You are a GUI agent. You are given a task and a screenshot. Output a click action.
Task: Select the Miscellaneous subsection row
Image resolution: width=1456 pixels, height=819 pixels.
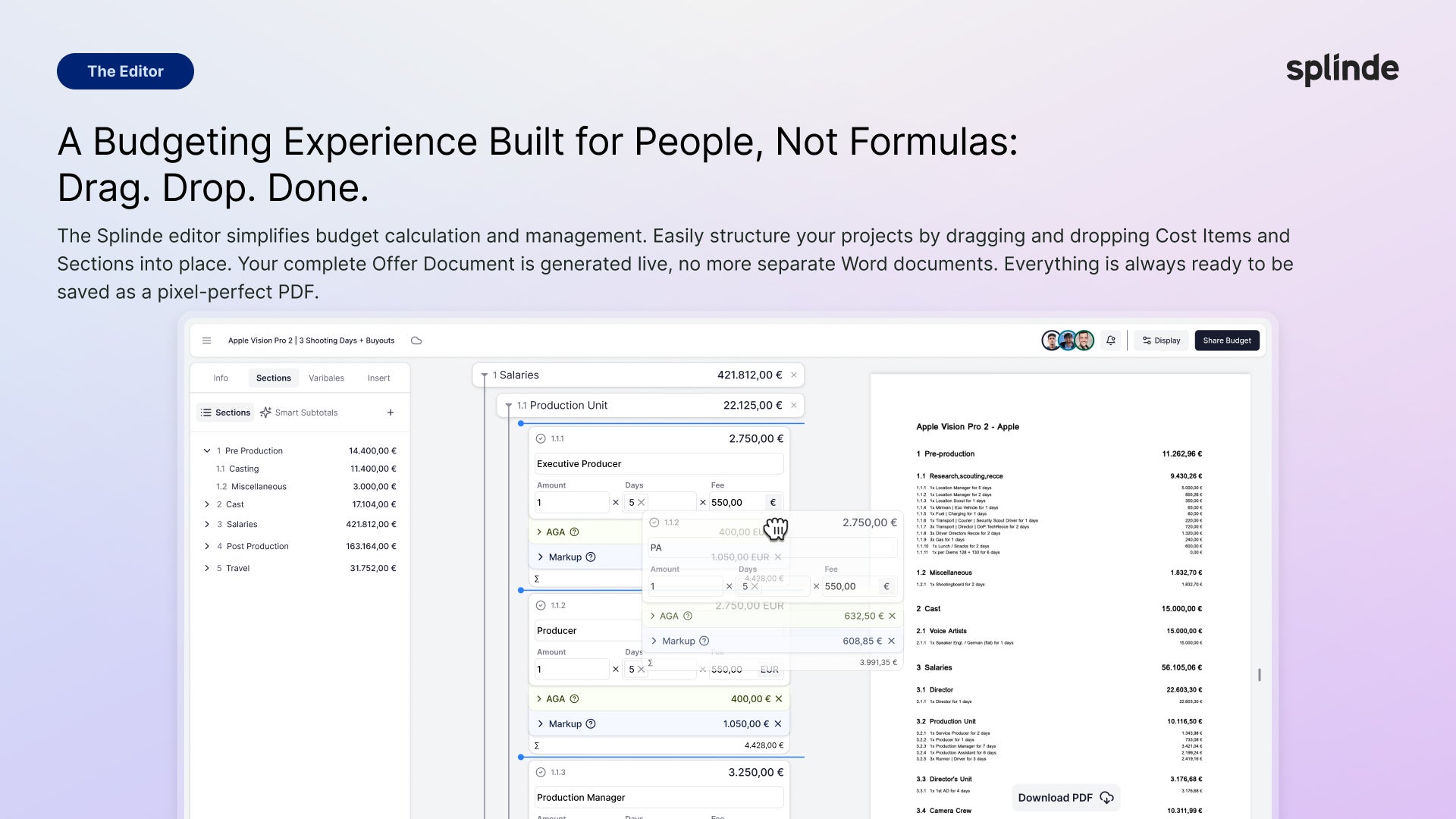pos(305,486)
